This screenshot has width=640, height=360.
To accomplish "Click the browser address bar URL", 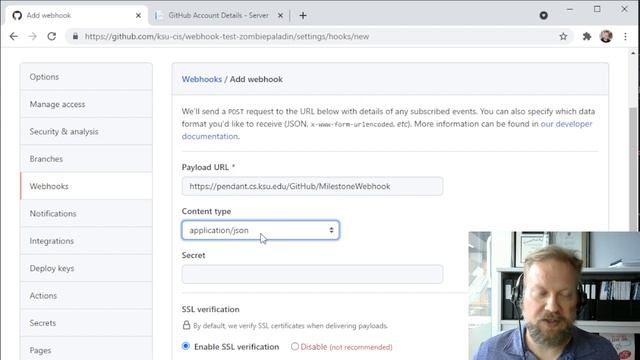I will coord(227,36).
